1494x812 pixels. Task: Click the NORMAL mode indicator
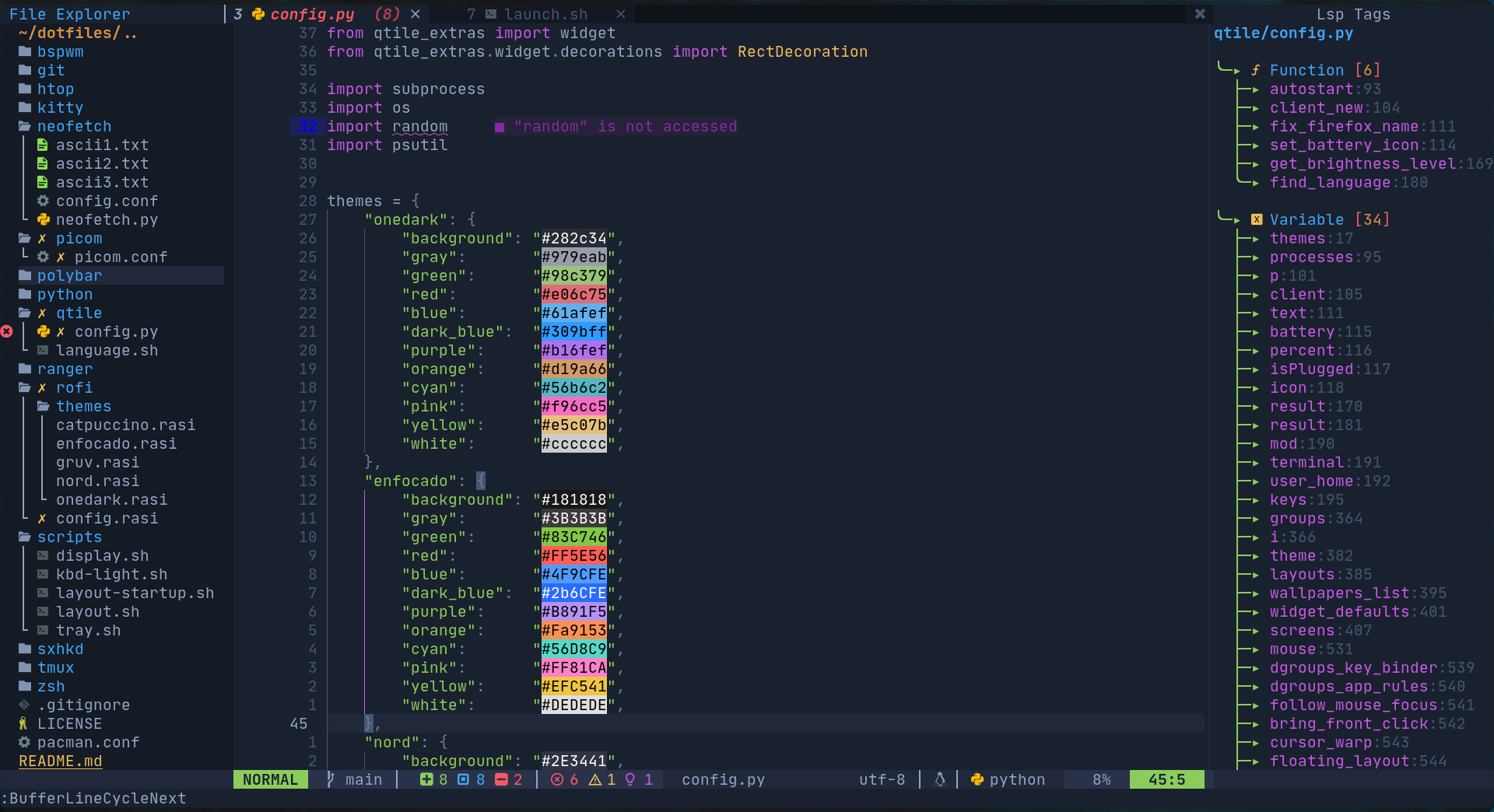coord(270,779)
